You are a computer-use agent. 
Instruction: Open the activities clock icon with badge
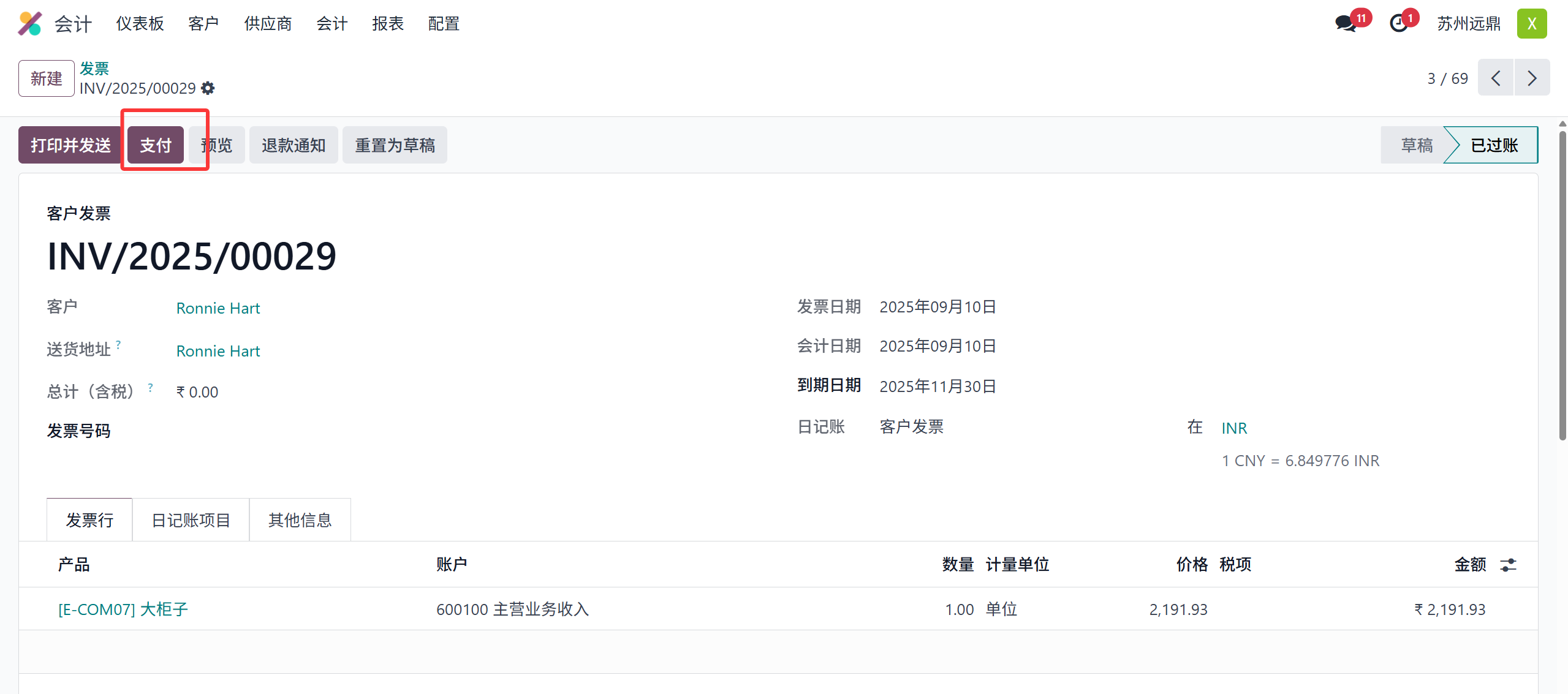click(x=1399, y=23)
